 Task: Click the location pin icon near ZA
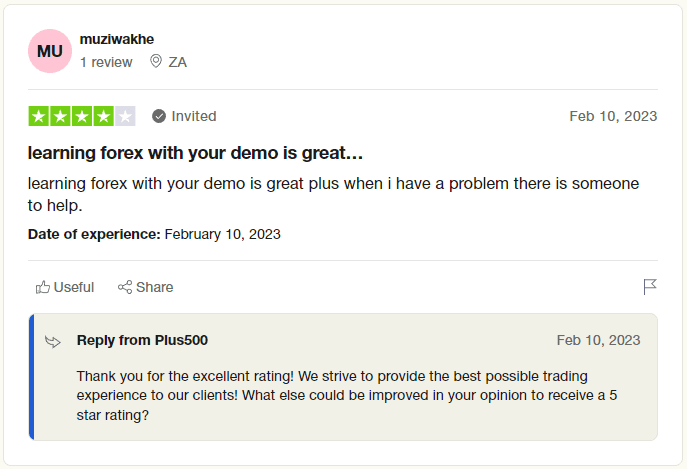(x=155, y=62)
